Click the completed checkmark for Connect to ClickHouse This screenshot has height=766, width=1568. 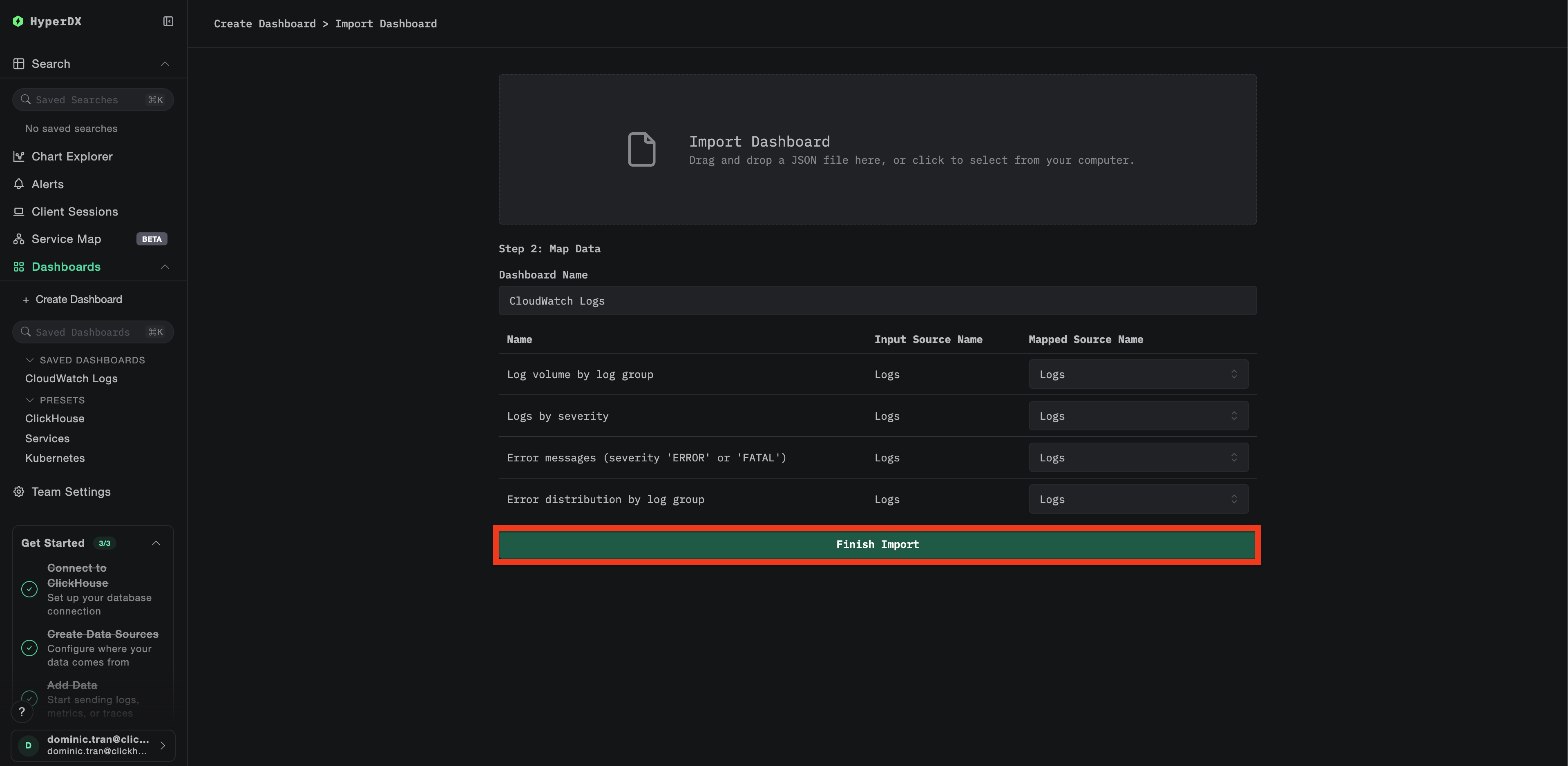29,589
